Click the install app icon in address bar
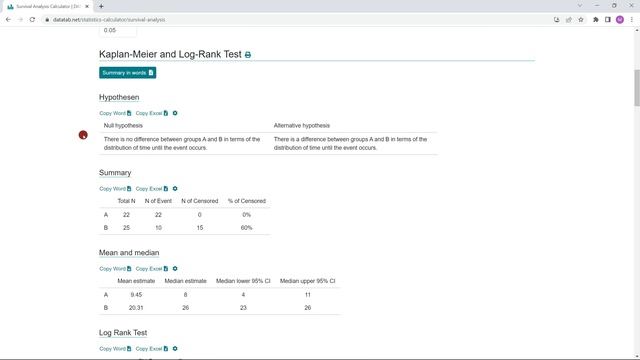 [557, 20]
